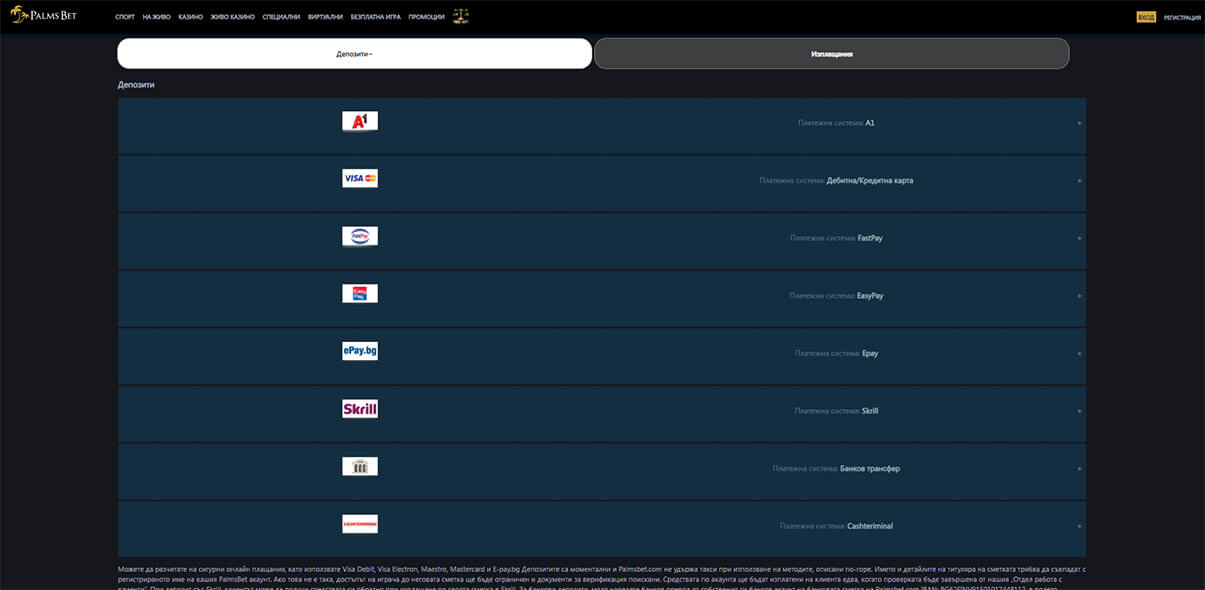Open the КАЗИНО menu
Image resolution: width=1205 pixels, height=590 pixels.
pos(191,17)
